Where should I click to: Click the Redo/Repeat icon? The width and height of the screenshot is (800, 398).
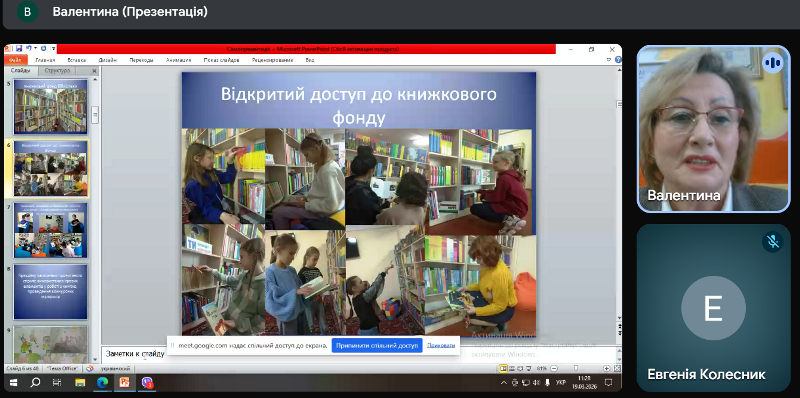[43, 48]
